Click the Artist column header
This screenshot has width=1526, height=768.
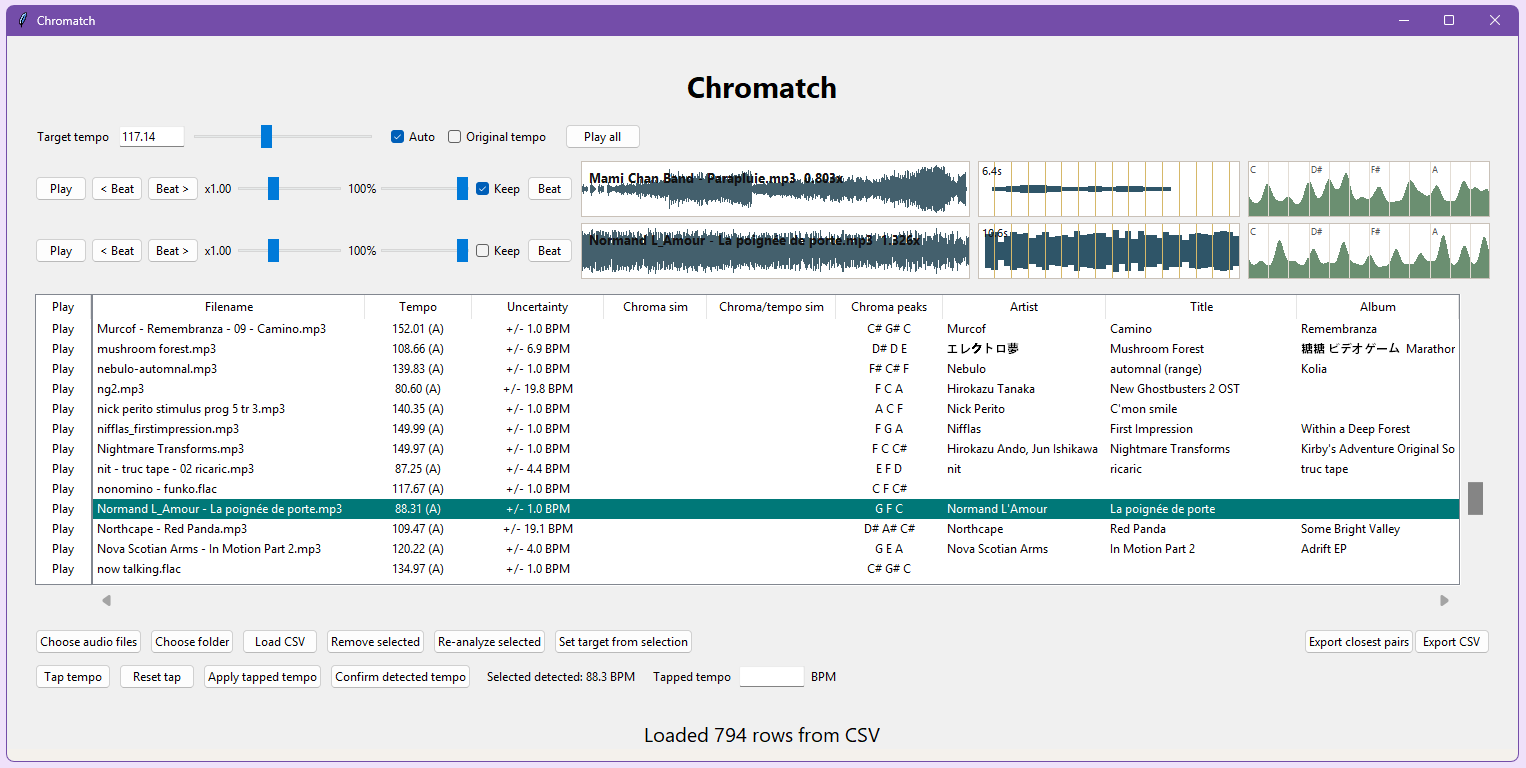tap(1024, 307)
